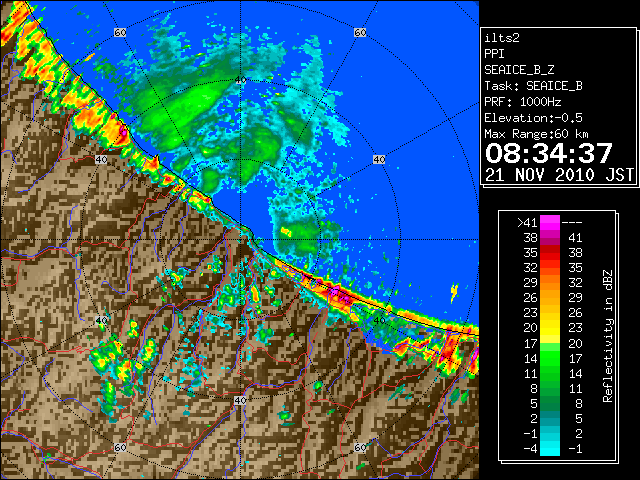This screenshot has width=640, height=480.
Task: Click the ">41" legend label
Action: pos(527,223)
